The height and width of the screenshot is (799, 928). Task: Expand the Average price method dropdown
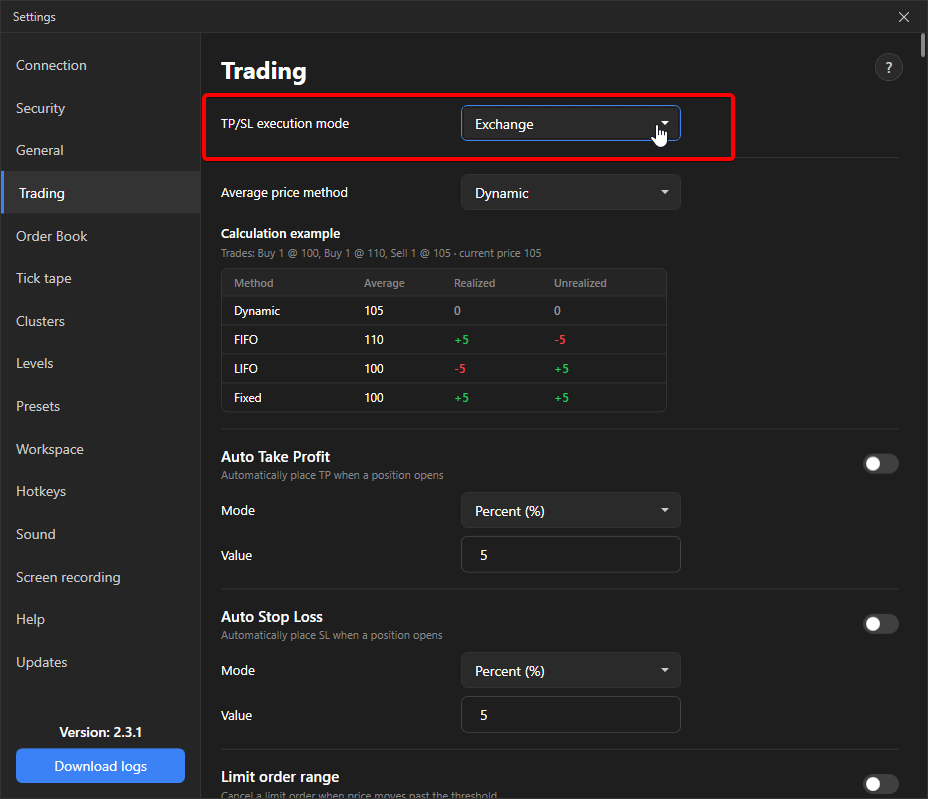pos(571,192)
